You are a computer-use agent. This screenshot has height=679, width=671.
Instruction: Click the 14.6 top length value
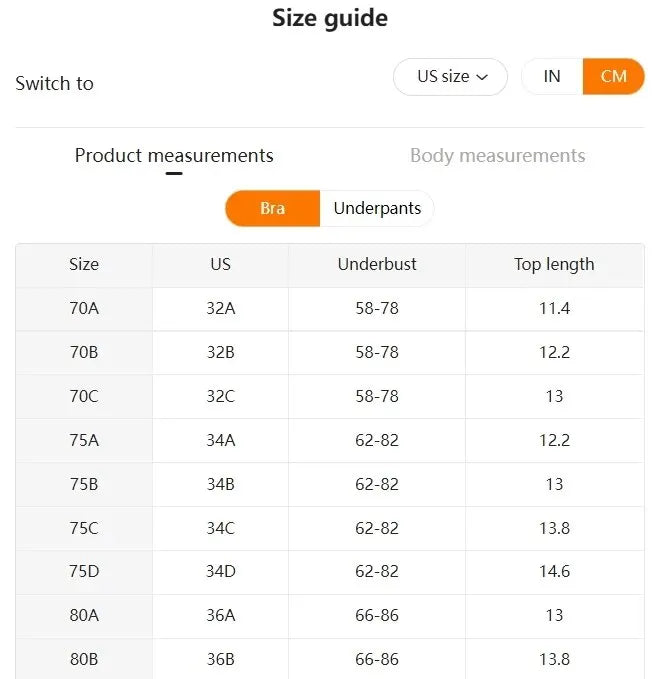(x=554, y=572)
